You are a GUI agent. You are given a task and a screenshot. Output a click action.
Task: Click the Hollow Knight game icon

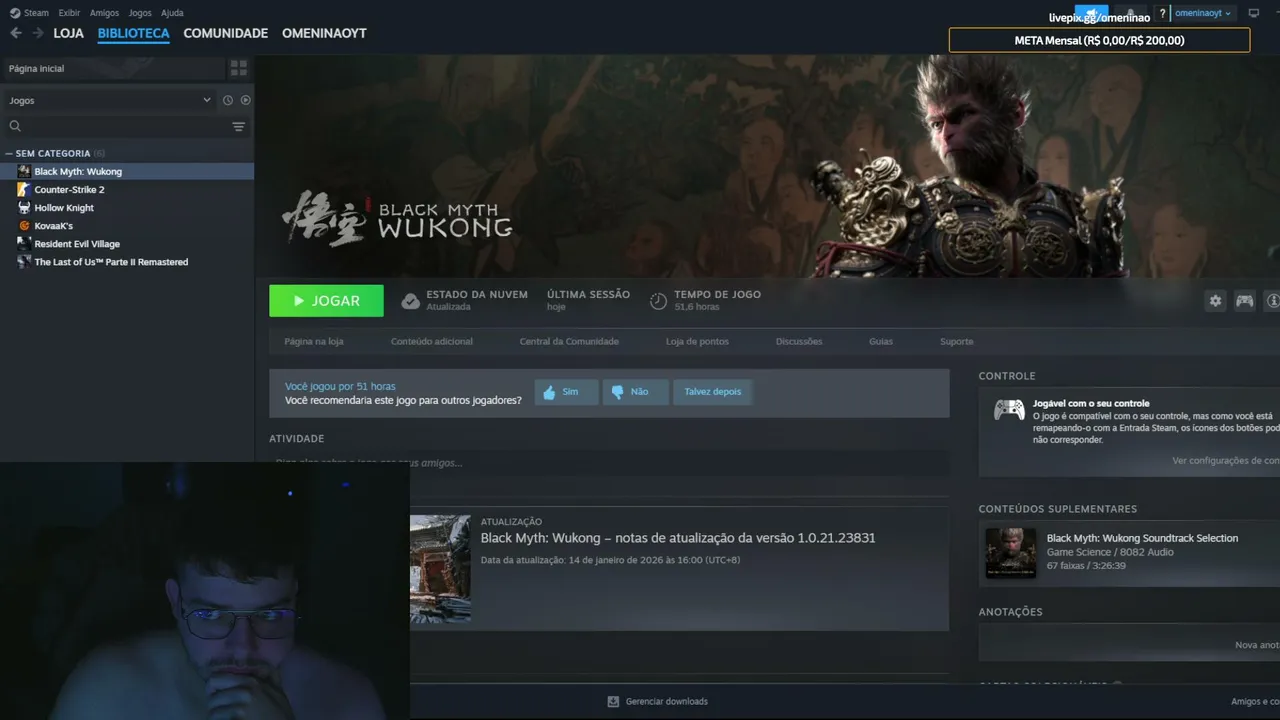[x=24, y=208]
